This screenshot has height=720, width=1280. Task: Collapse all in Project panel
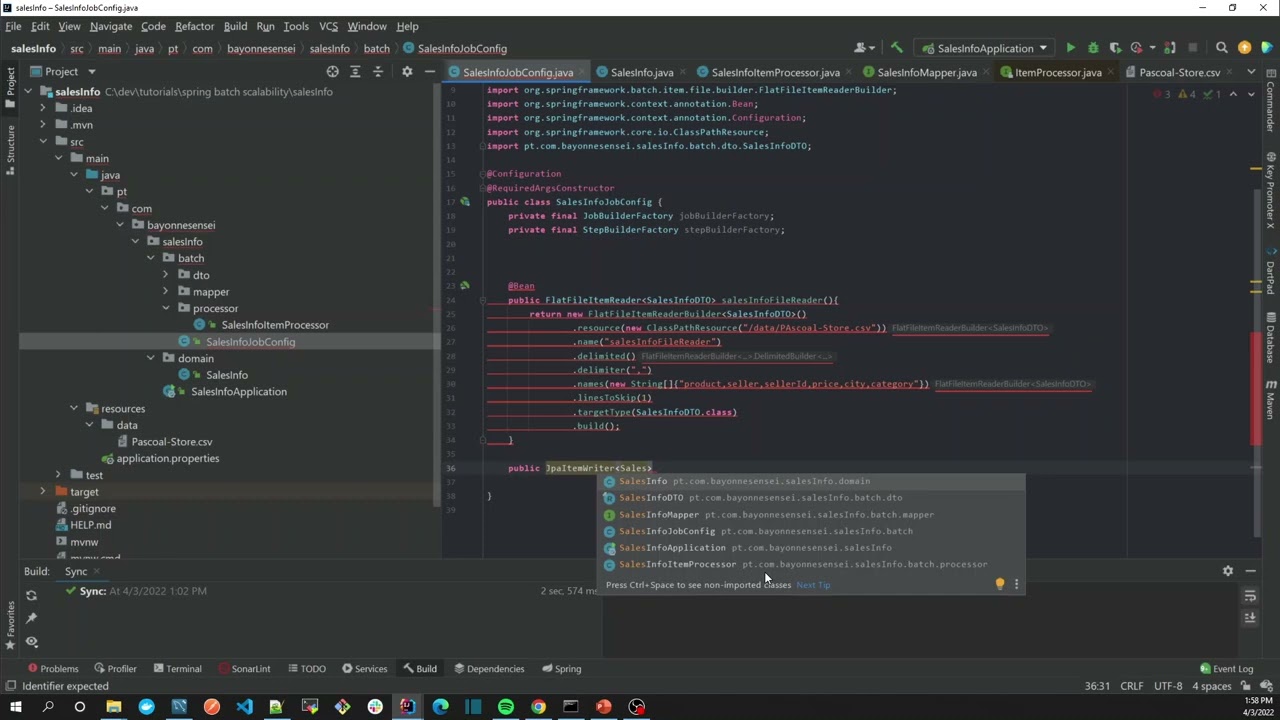click(378, 72)
